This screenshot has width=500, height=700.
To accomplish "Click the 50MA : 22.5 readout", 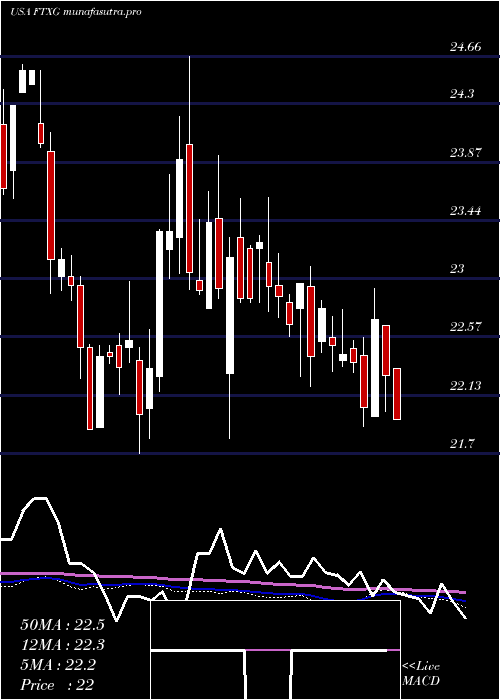I will tap(62, 625).
